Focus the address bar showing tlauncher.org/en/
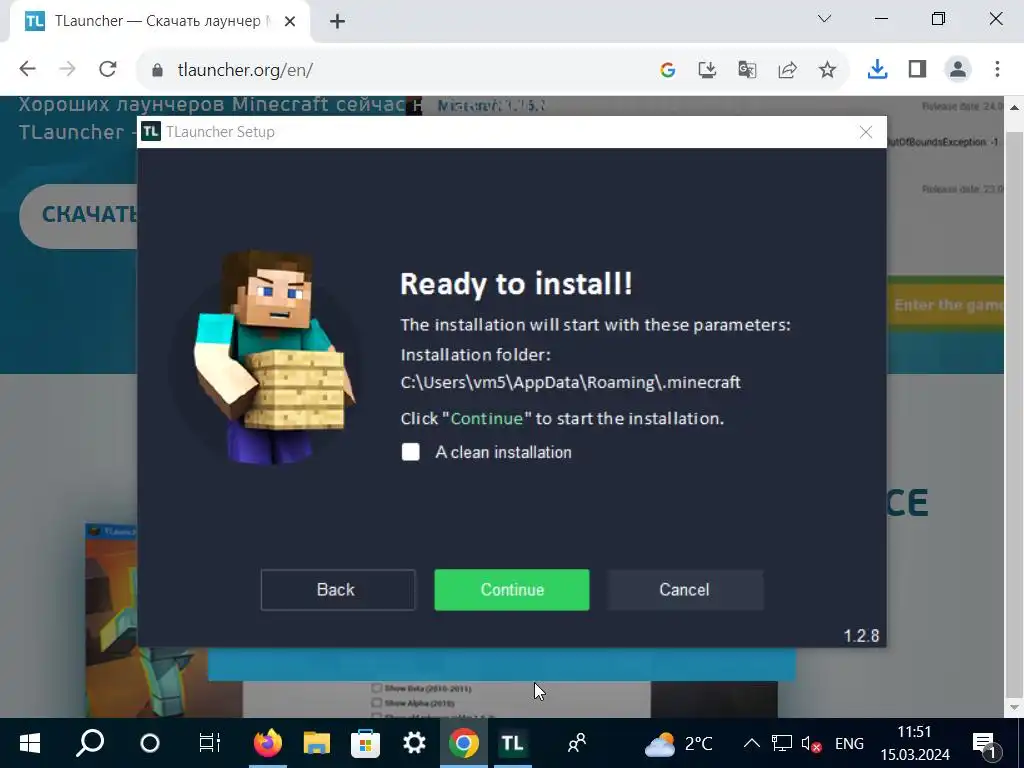1024x768 pixels. click(x=405, y=70)
